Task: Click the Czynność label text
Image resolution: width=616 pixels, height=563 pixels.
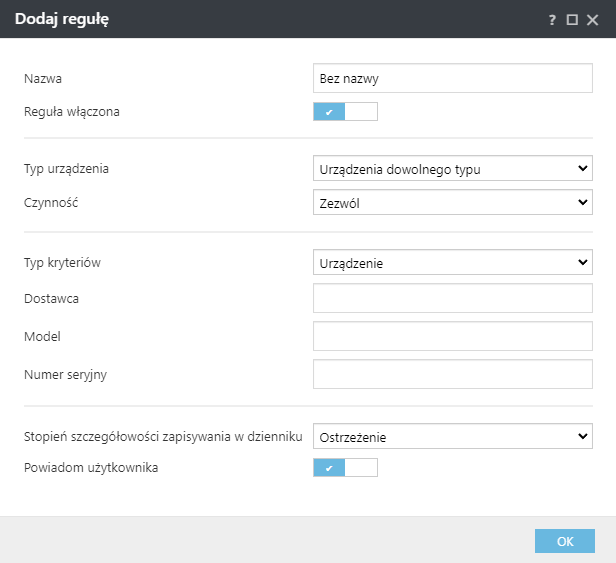Action: 51,203
